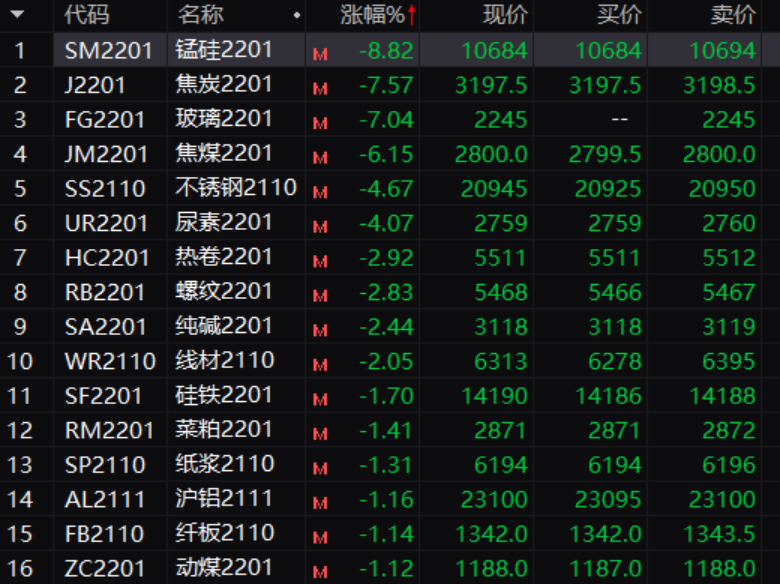Select code SP2110

click(x=105, y=465)
